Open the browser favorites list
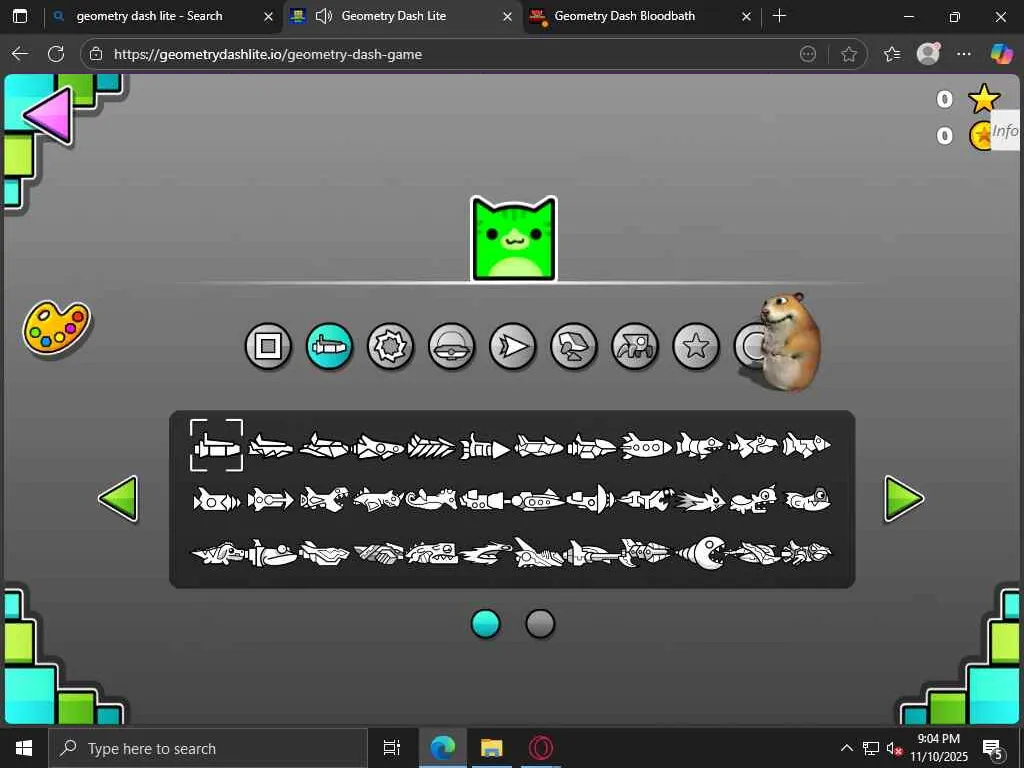This screenshot has height=768, width=1024. tap(892, 54)
